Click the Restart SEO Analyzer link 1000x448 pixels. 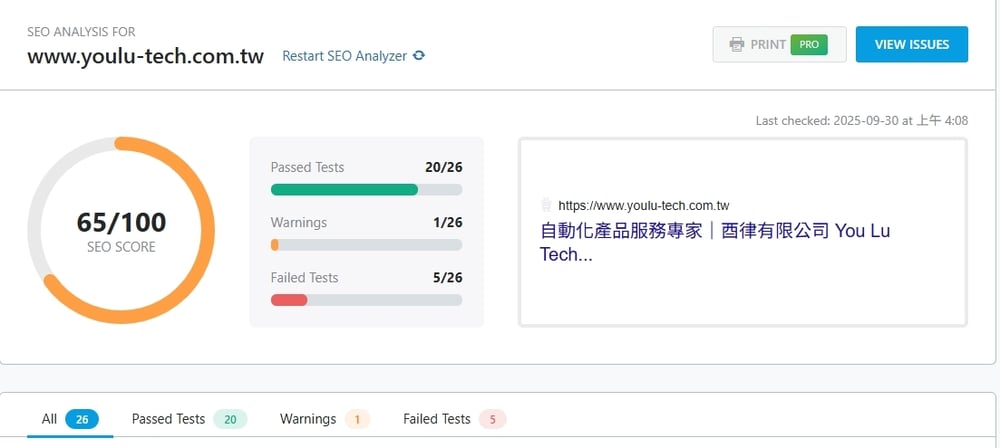(x=344, y=56)
